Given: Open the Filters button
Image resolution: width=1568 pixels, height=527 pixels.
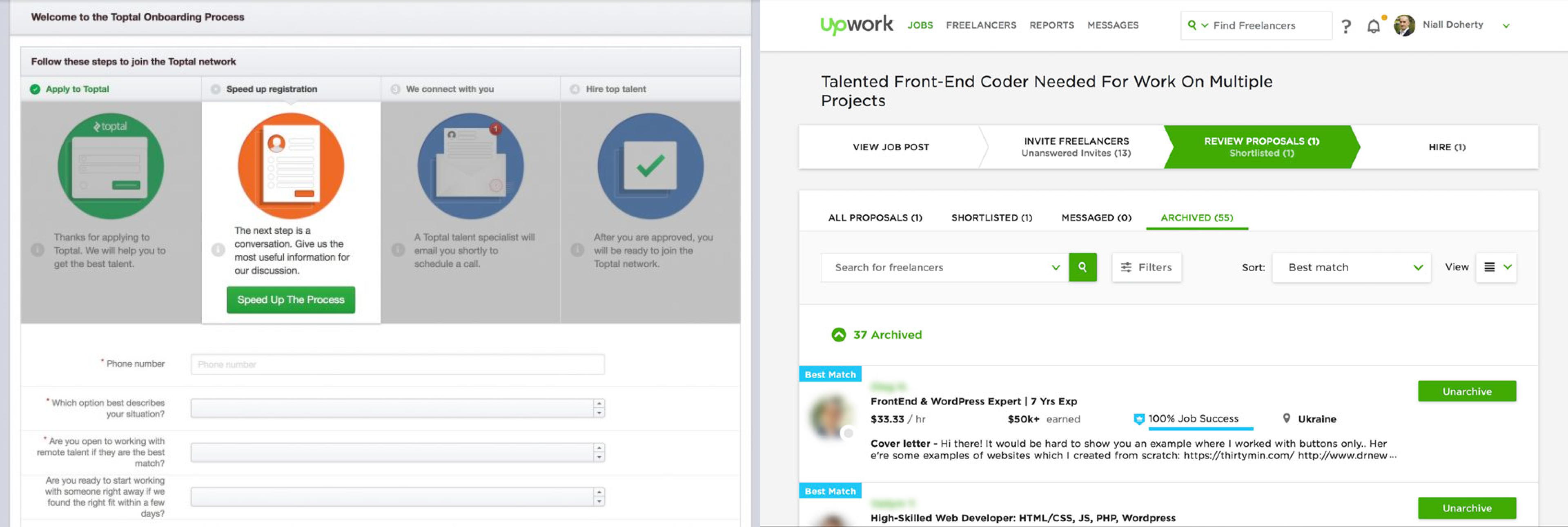Looking at the screenshot, I should click(x=1146, y=268).
